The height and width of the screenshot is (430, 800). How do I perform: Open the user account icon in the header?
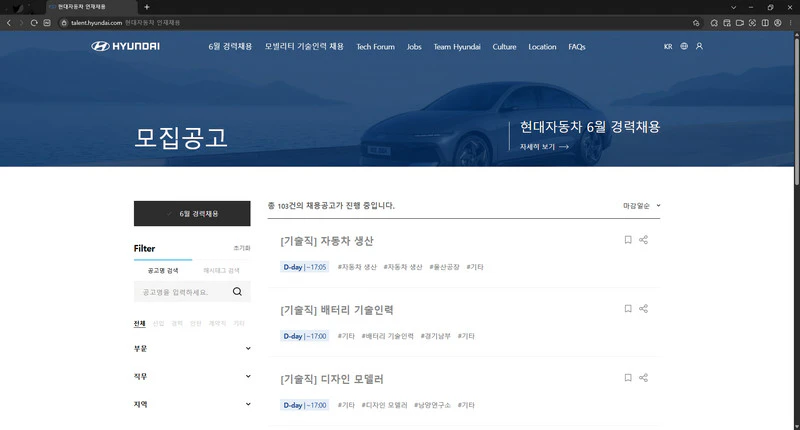click(x=699, y=46)
